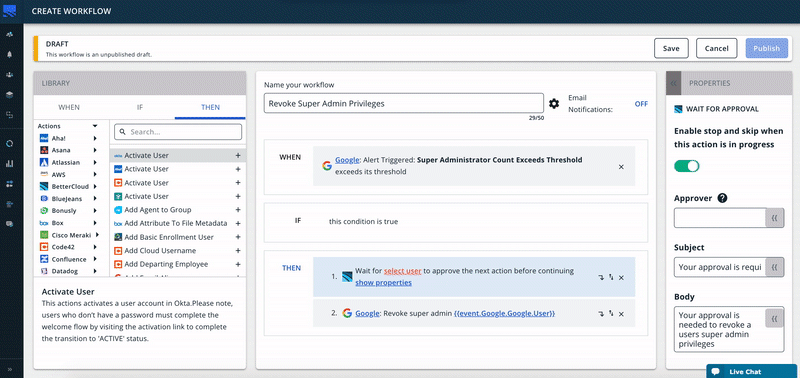Add the Add Agent to Group action
Viewport: 800px width, 378px height.
pyautogui.click(x=238, y=210)
